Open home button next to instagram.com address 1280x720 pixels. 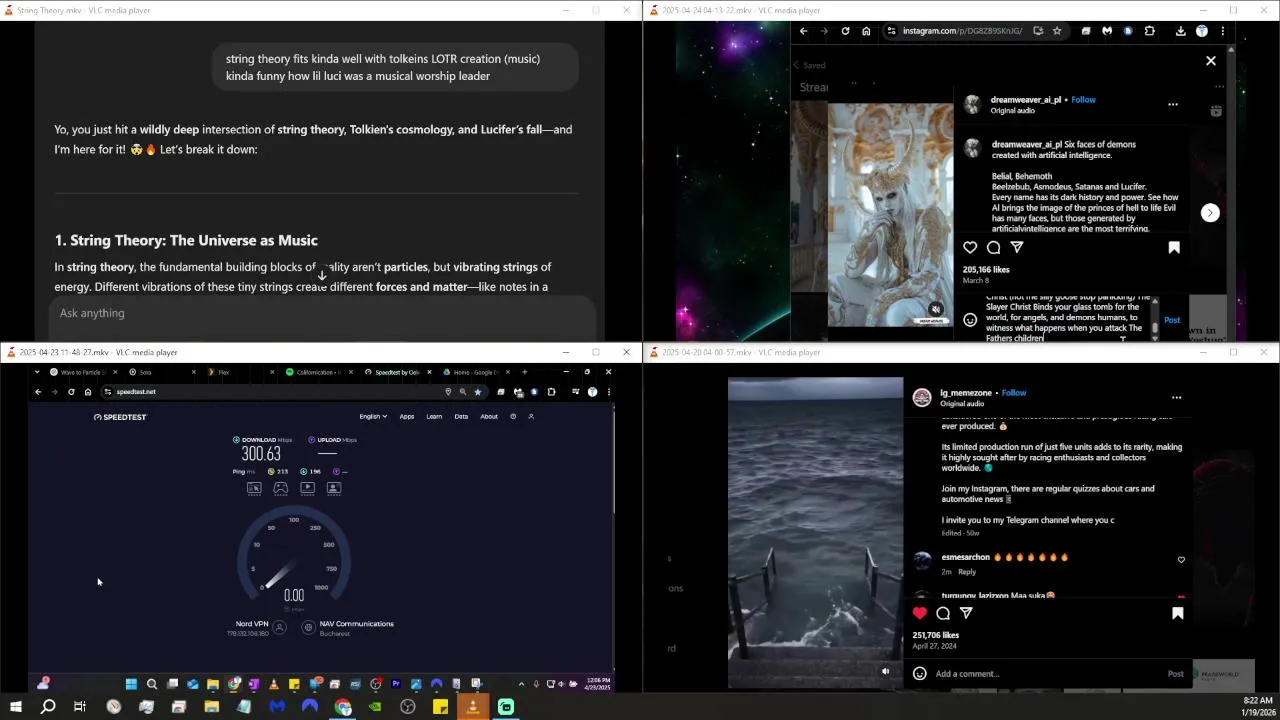click(866, 31)
